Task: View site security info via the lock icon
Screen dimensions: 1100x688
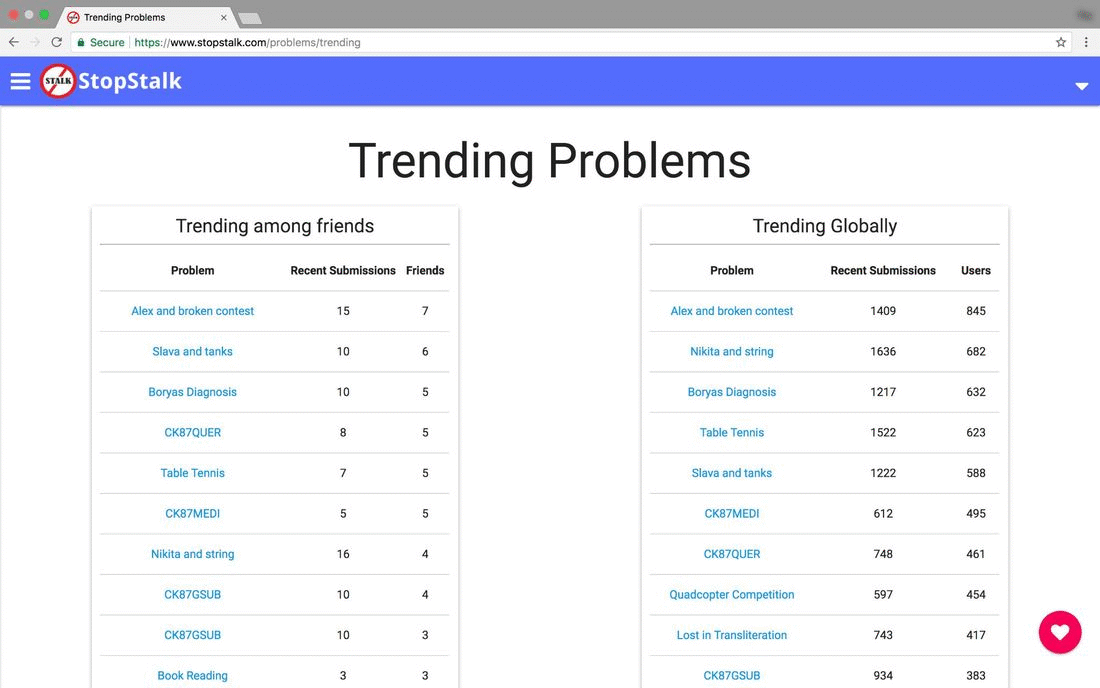Action: pos(81,42)
